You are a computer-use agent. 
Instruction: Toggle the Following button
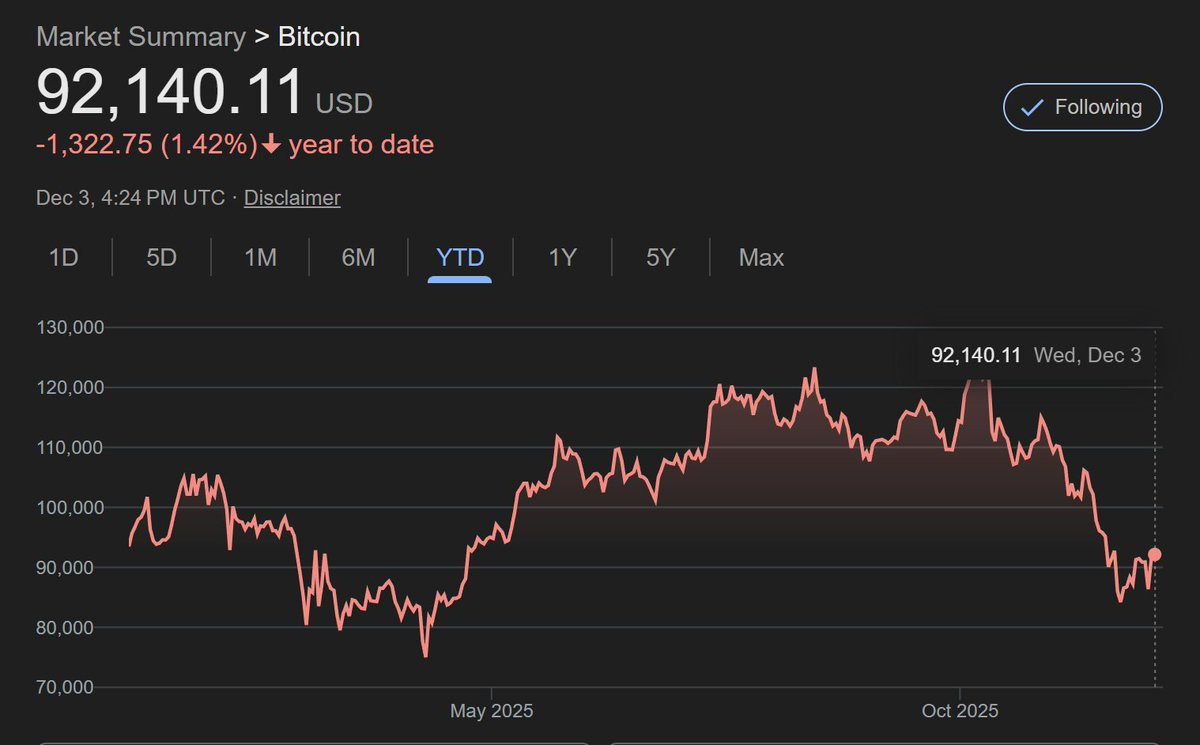click(1082, 107)
